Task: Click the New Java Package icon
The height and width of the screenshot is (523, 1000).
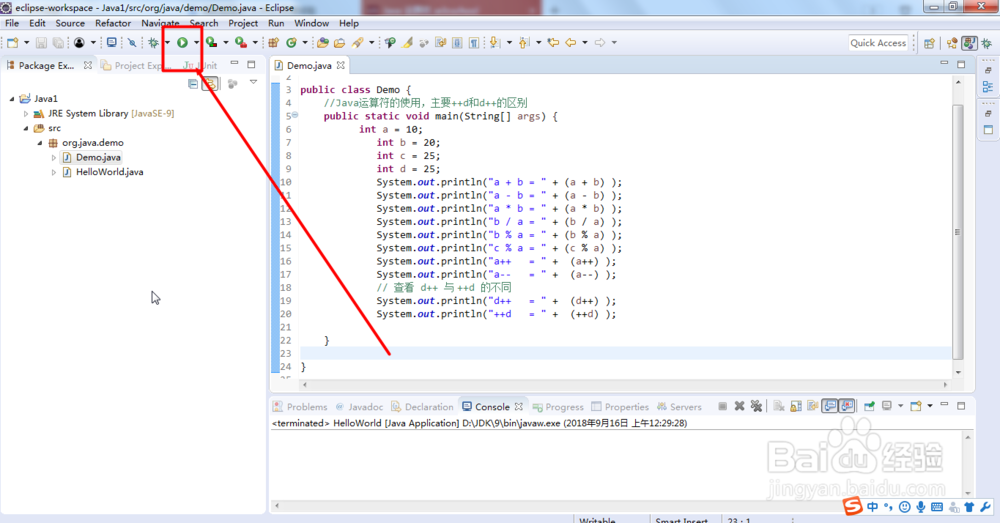Action: tap(274, 43)
